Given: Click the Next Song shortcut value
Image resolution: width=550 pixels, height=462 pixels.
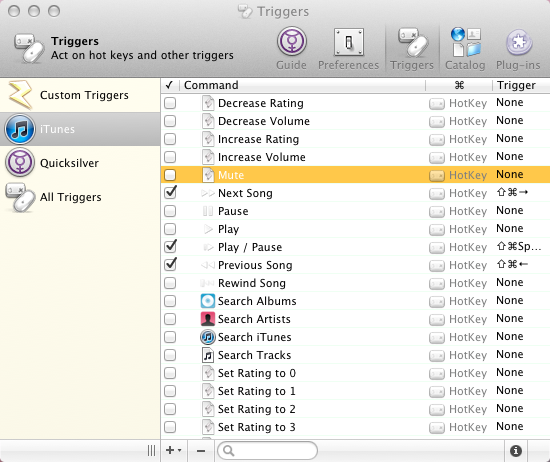Looking at the screenshot, I should pos(512,192).
